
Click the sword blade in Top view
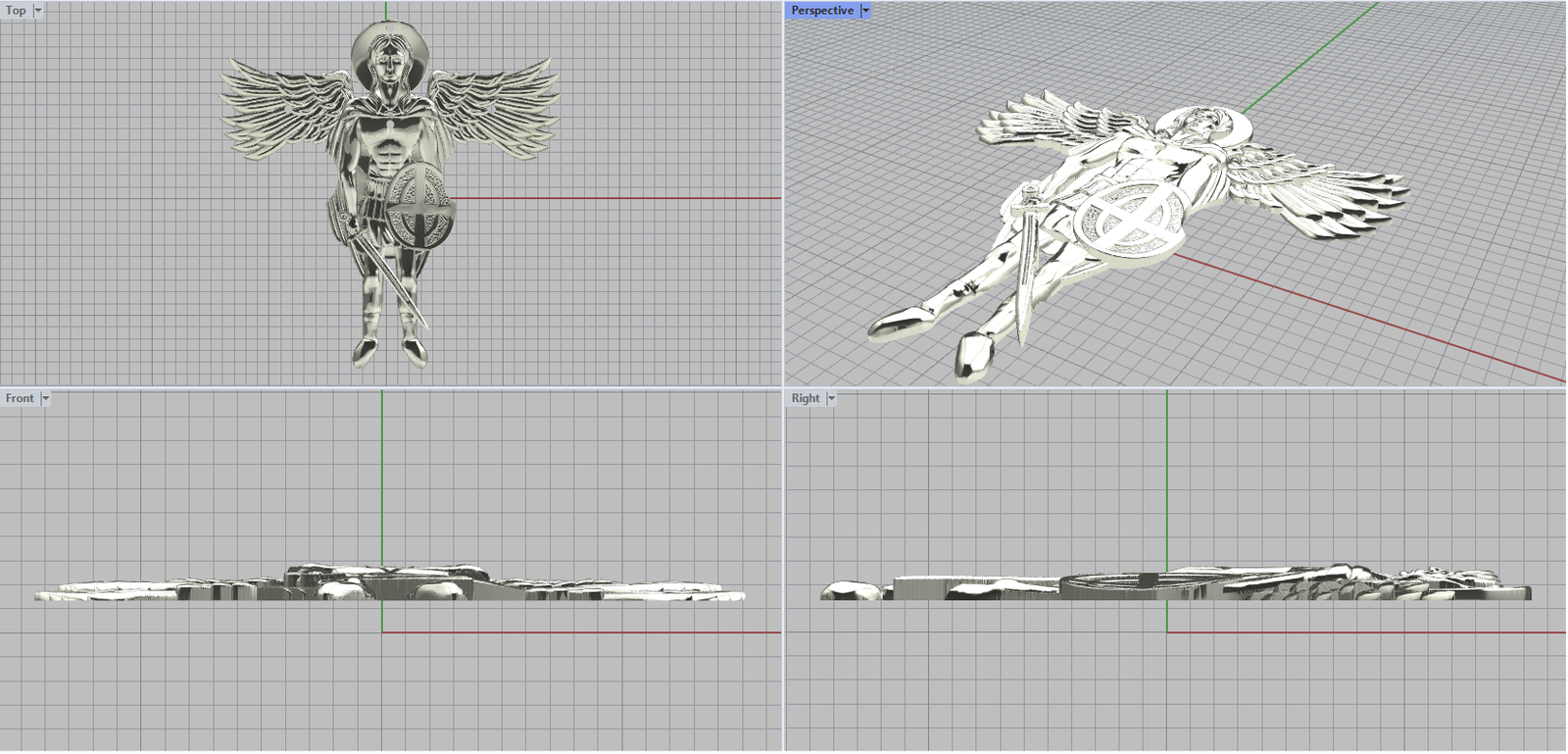click(396, 284)
